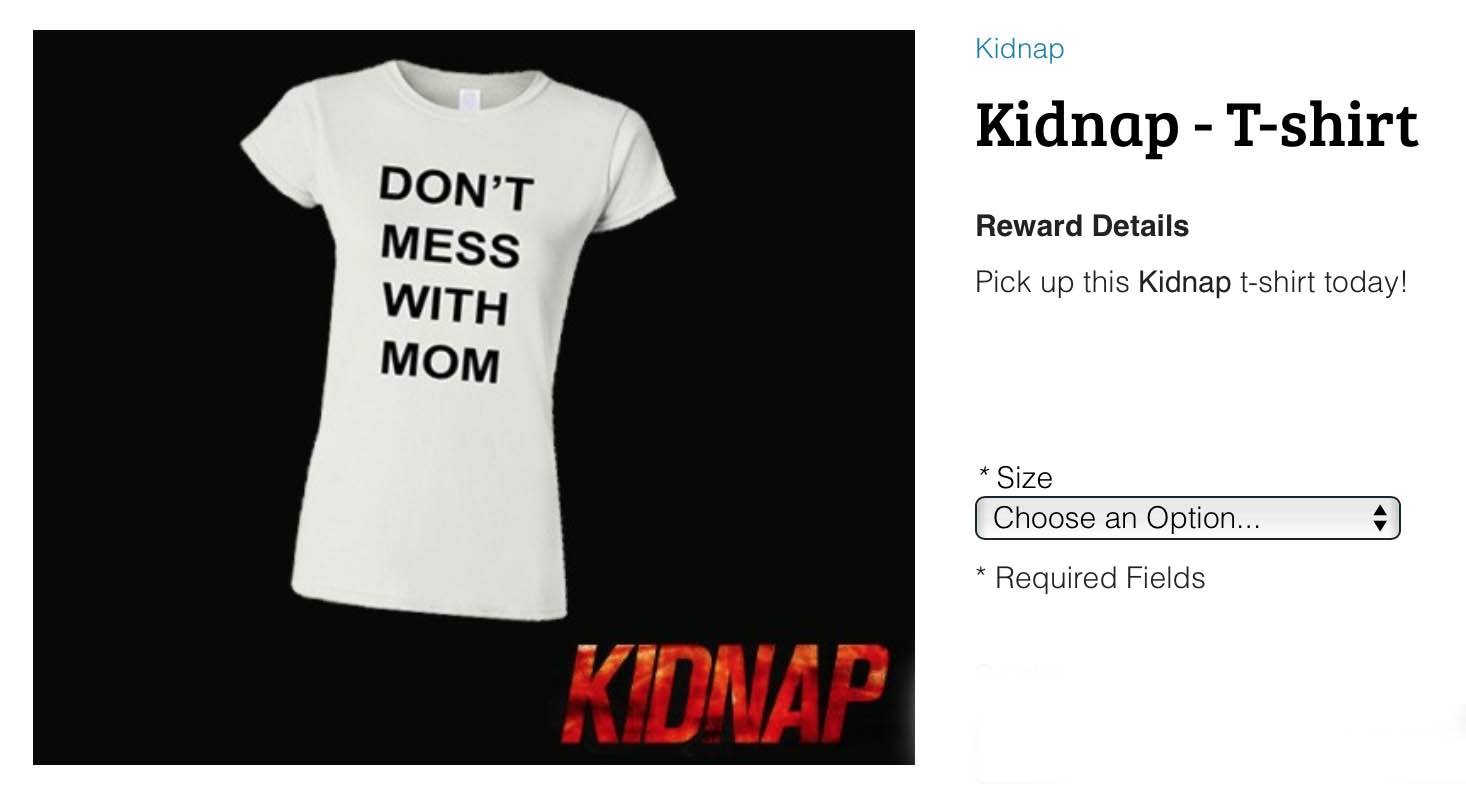Image resolution: width=1466 pixels, height=796 pixels.
Task: Open the Kidnap breadcrumb link
Action: point(1019,48)
